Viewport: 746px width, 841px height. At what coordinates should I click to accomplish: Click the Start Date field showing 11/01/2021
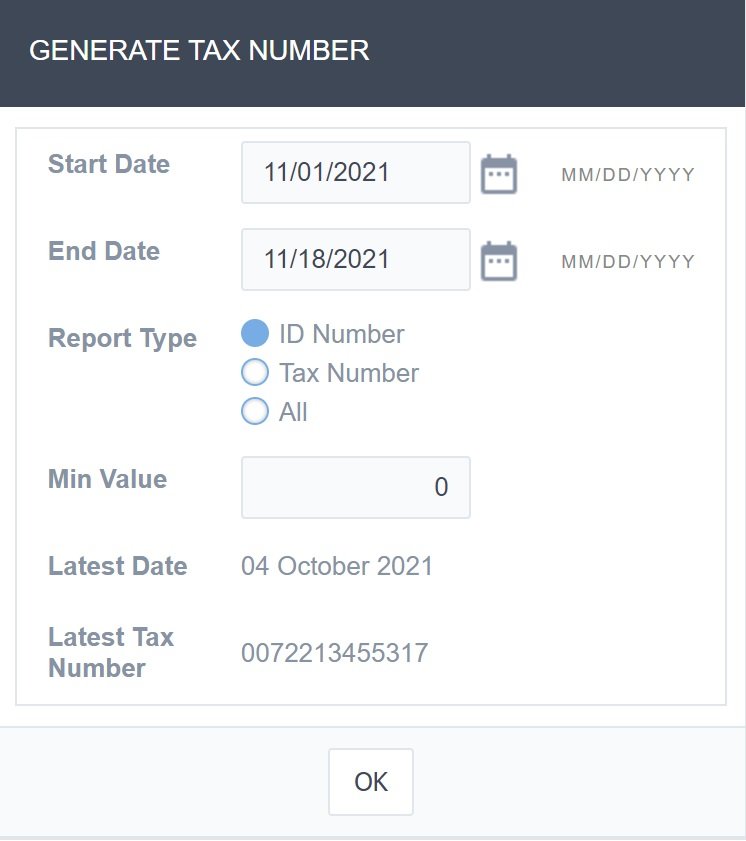pos(355,173)
